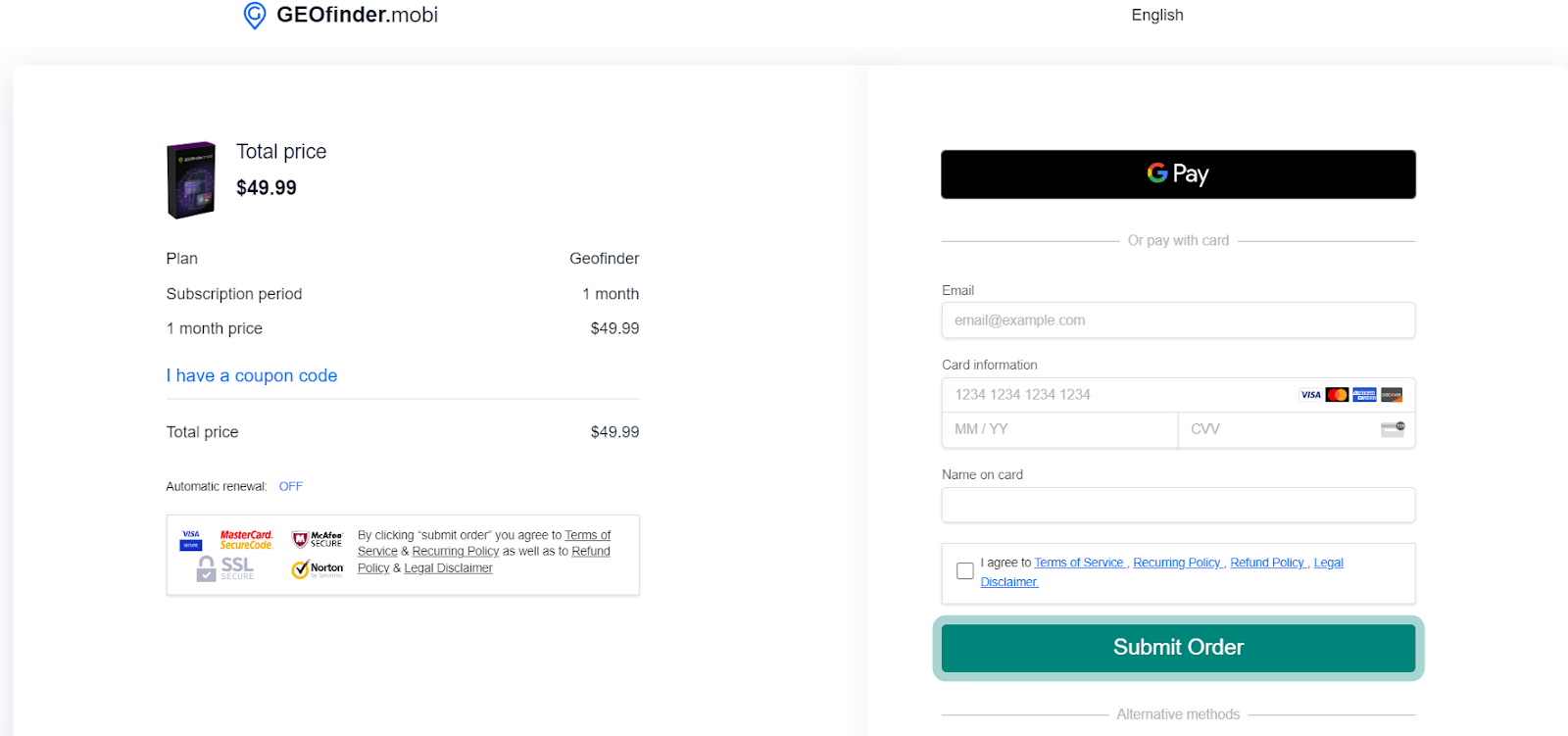Open Recurring Policy link beside checkbox
Image resolution: width=1568 pixels, height=736 pixels.
coord(1177,563)
